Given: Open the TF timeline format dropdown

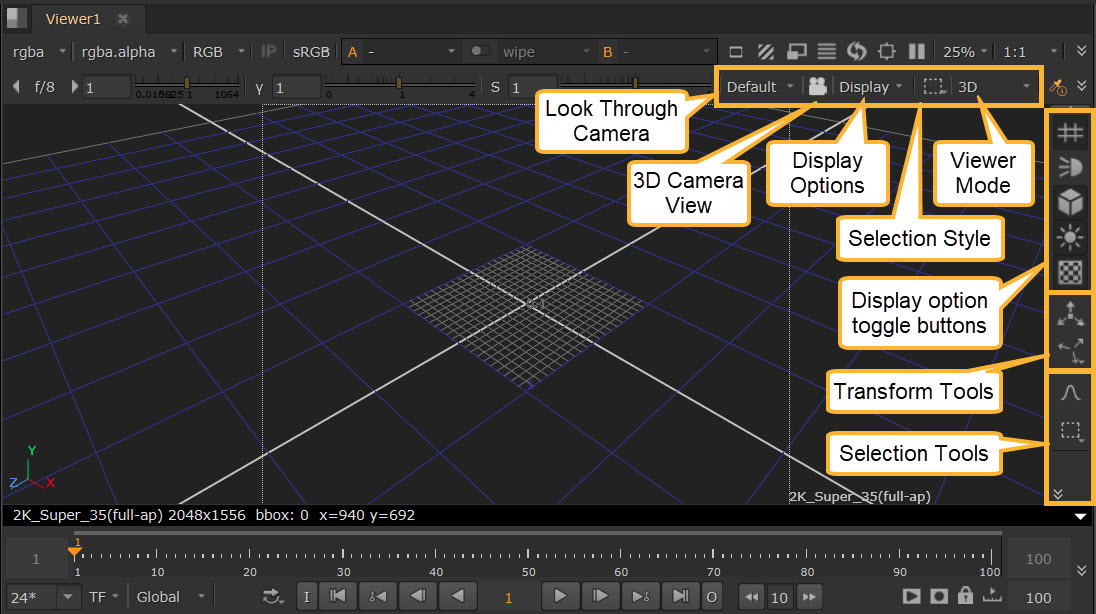Looking at the screenshot, I should coord(103,597).
